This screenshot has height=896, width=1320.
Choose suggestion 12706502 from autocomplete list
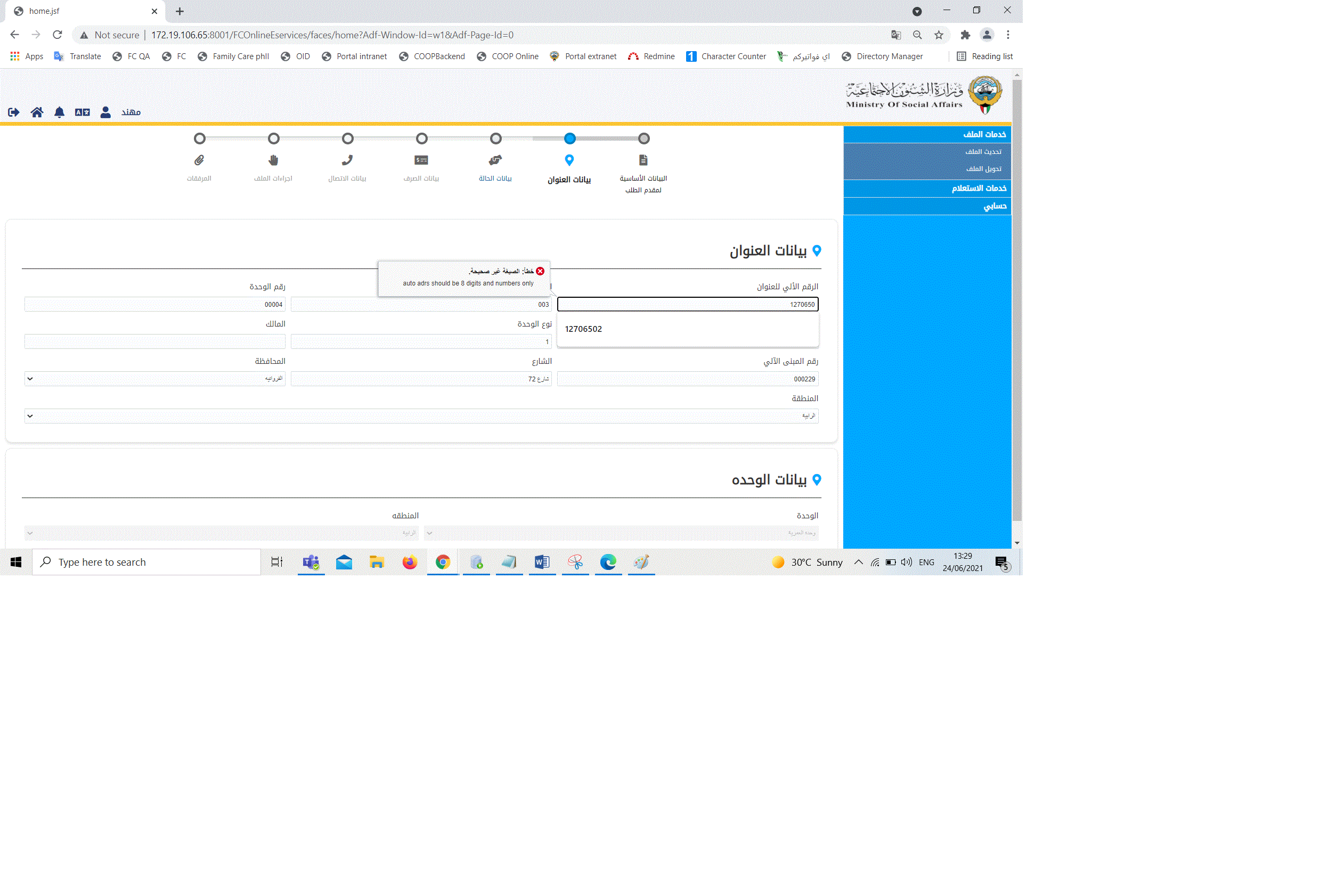point(688,330)
